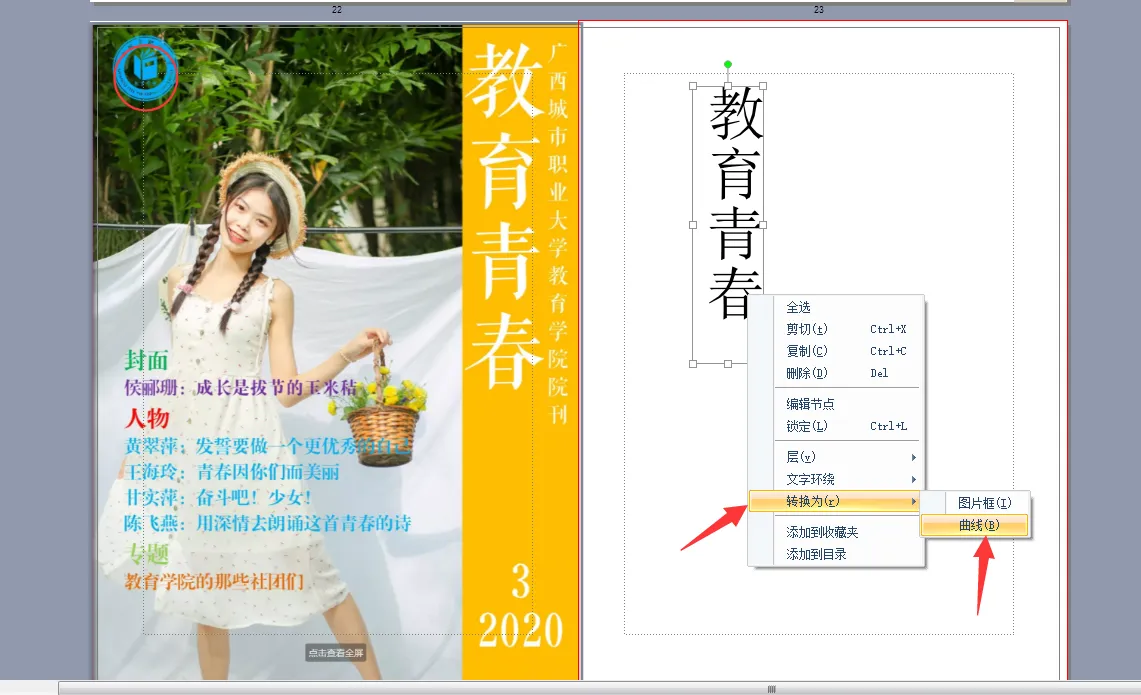This screenshot has height=695, width=1141.
Task: Expand the 文字环绕 submenu
Action: [x=836, y=479]
